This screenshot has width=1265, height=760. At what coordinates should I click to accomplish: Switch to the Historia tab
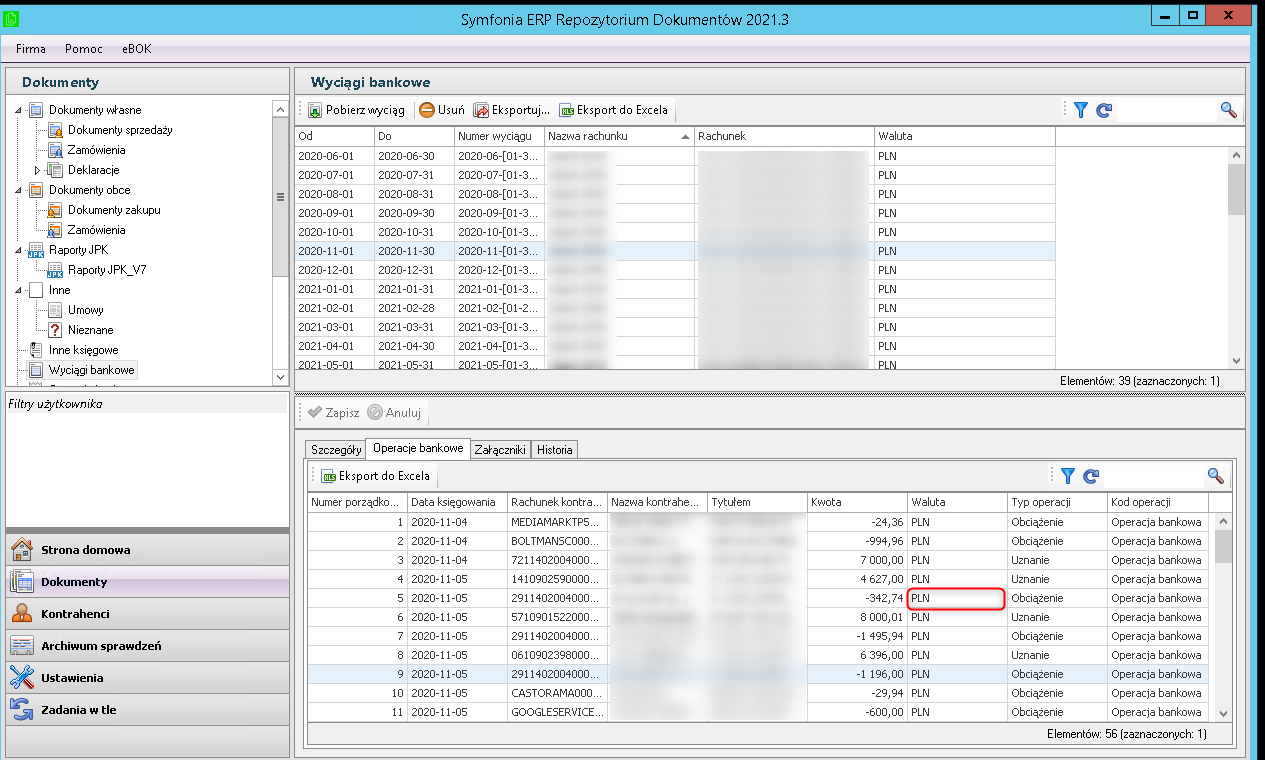click(x=554, y=450)
